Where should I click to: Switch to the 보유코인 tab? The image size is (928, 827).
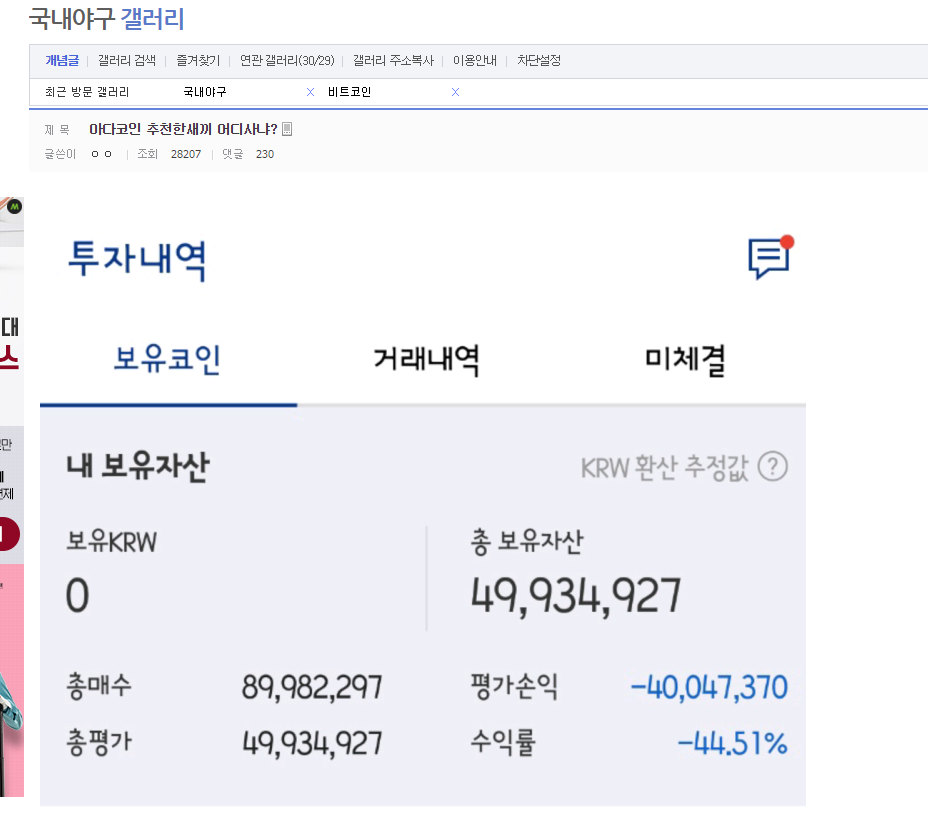coord(167,359)
